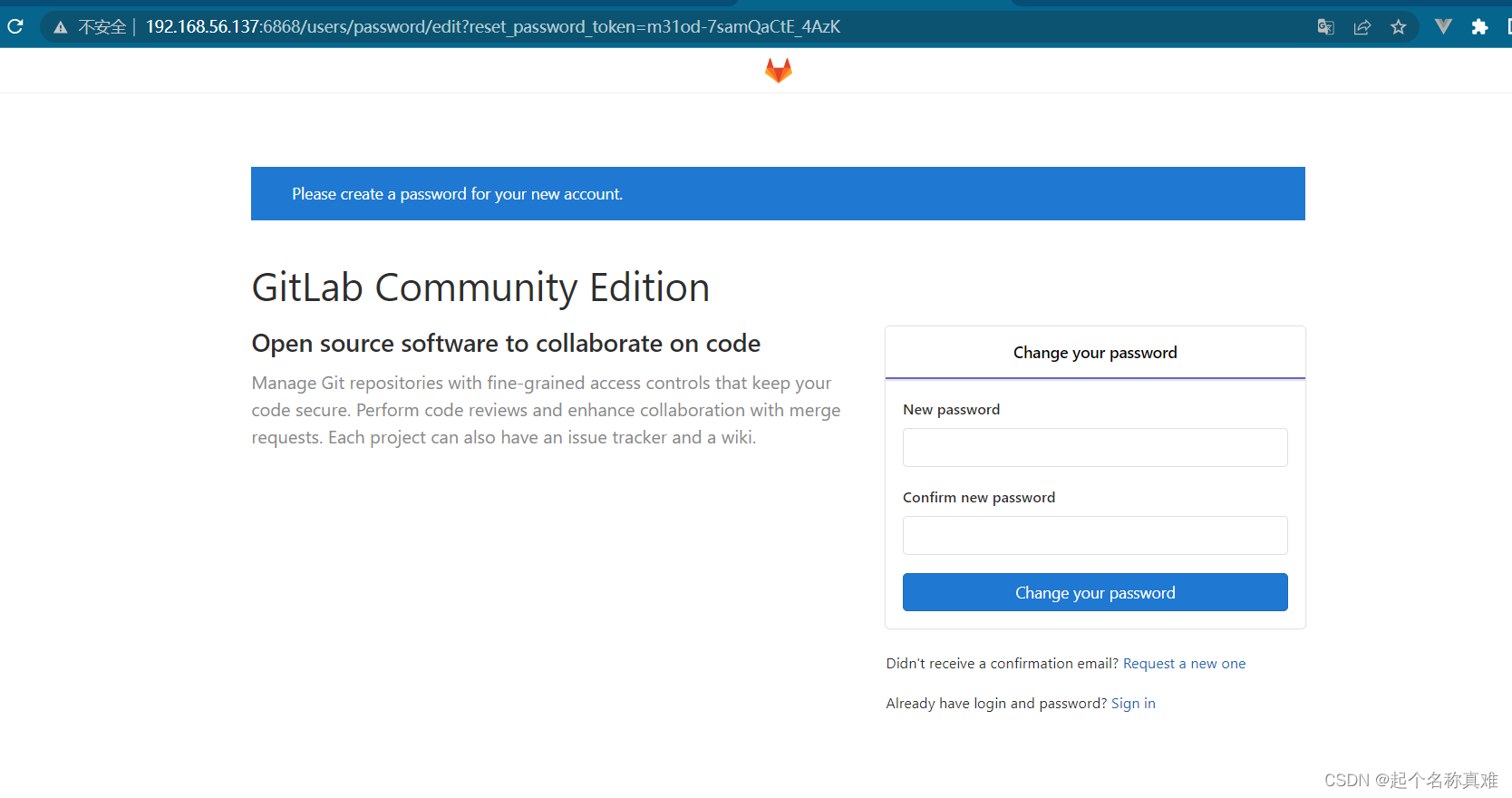Click the insecure site warning triangle icon

point(61,27)
